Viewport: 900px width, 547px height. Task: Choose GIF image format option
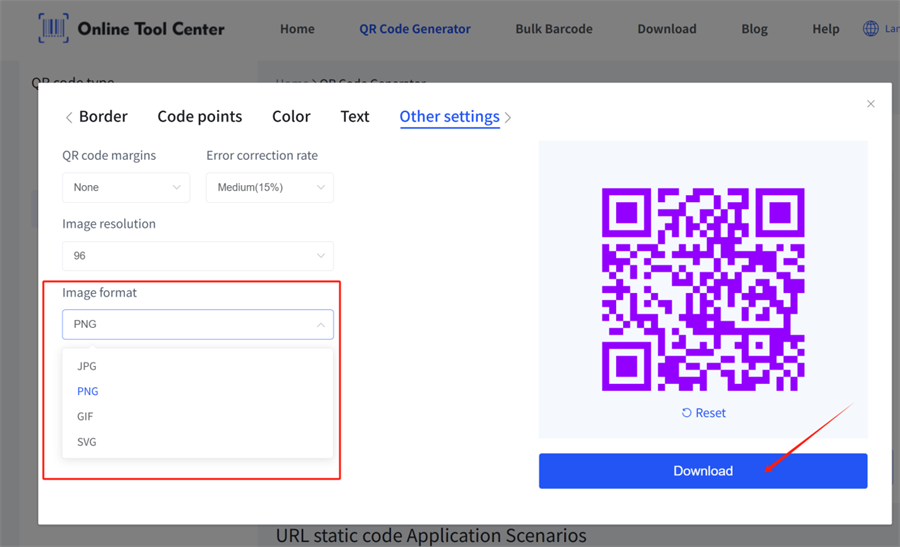[86, 416]
